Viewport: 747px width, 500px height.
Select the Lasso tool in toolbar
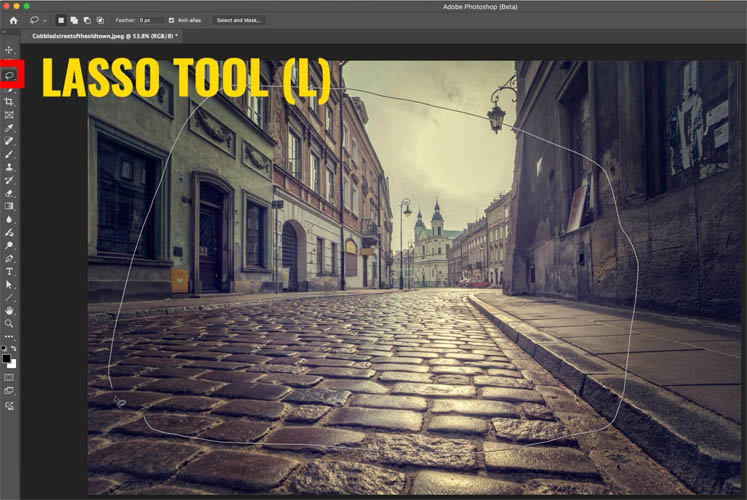click(9, 75)
